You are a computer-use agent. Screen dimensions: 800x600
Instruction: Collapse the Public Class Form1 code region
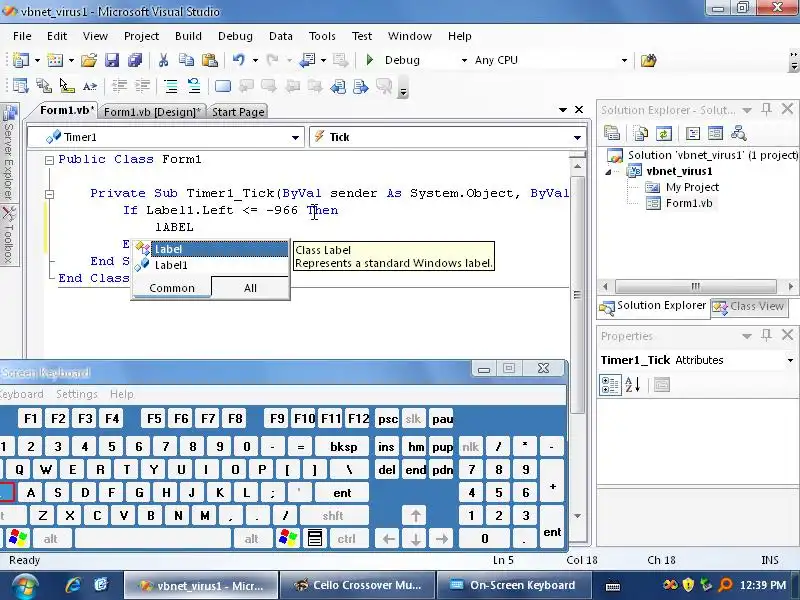pyautogui.click(x=49, y=160)
